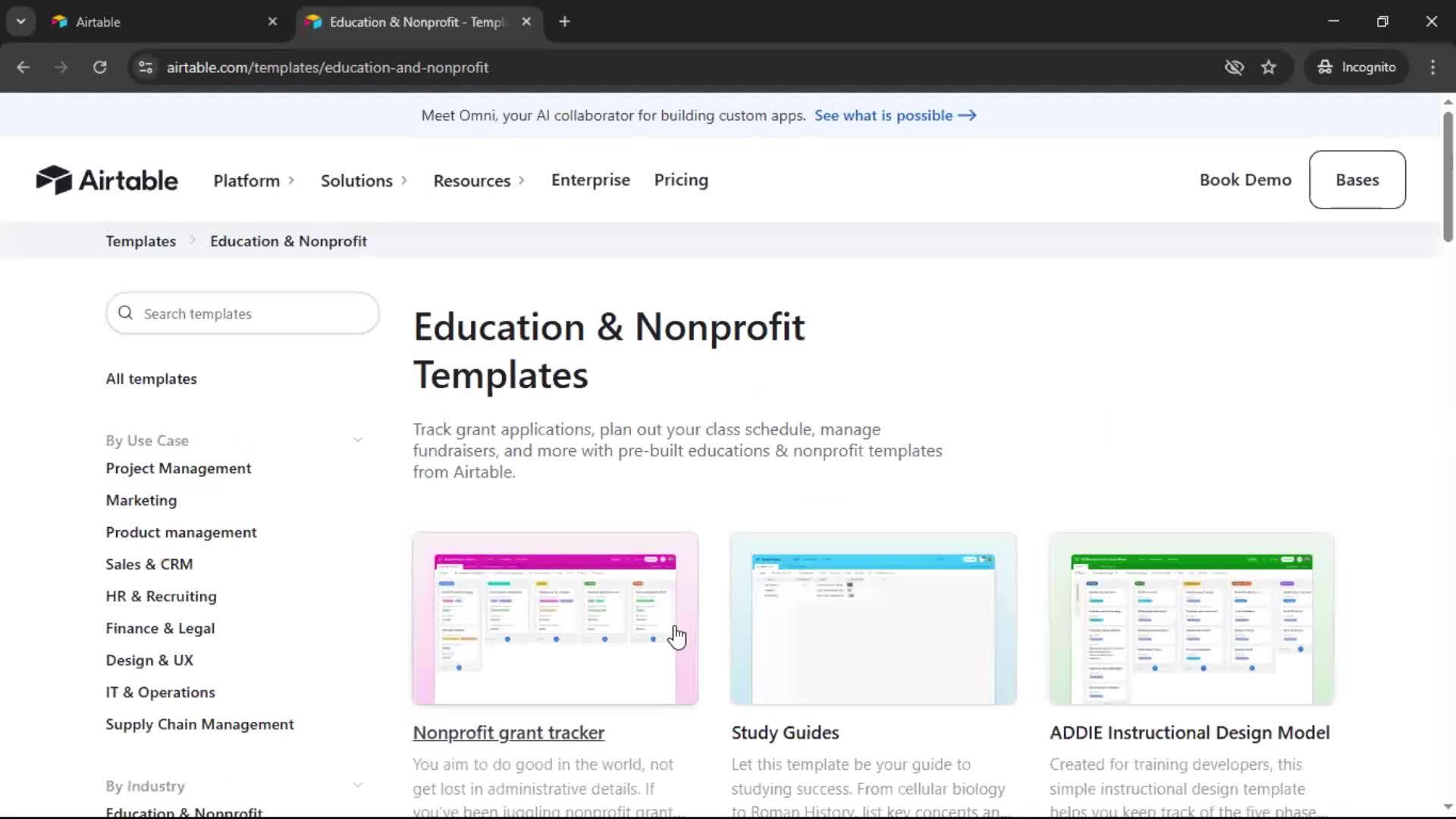Reload the page
The image size is (1456, 819).
coord(99,67)
